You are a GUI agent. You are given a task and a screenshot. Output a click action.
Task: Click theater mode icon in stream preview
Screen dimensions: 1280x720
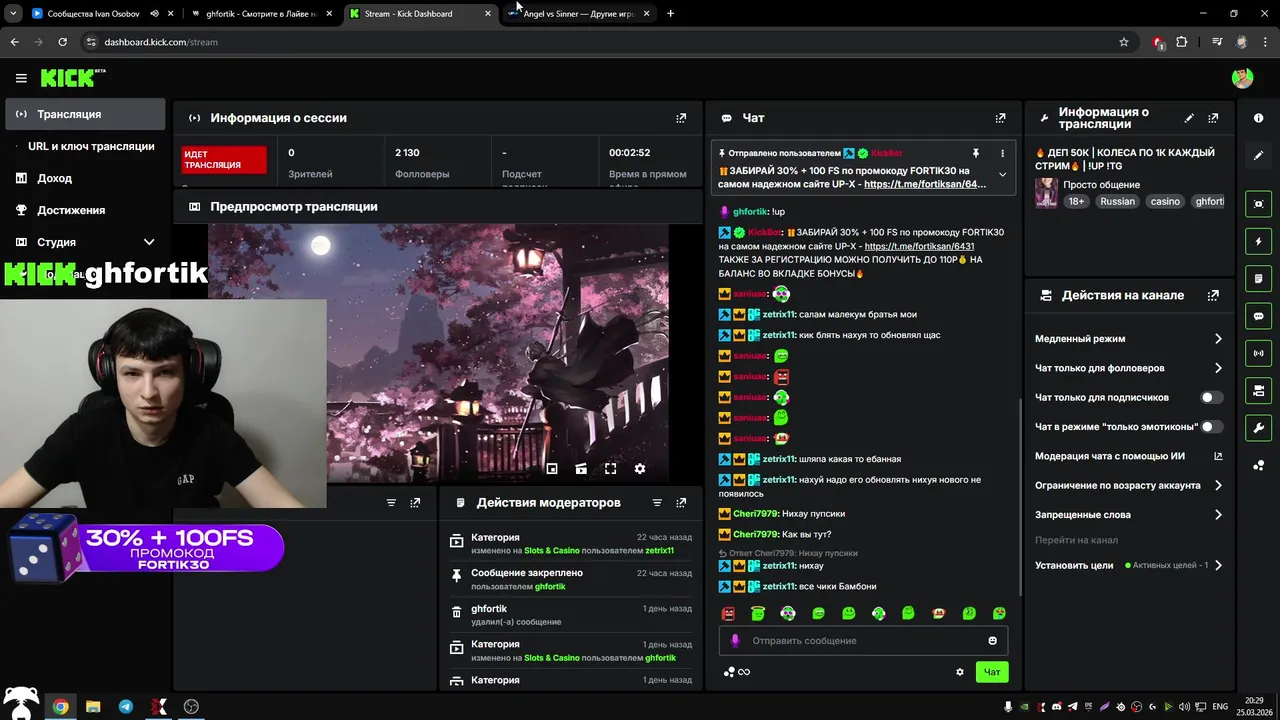coord(581,468)
